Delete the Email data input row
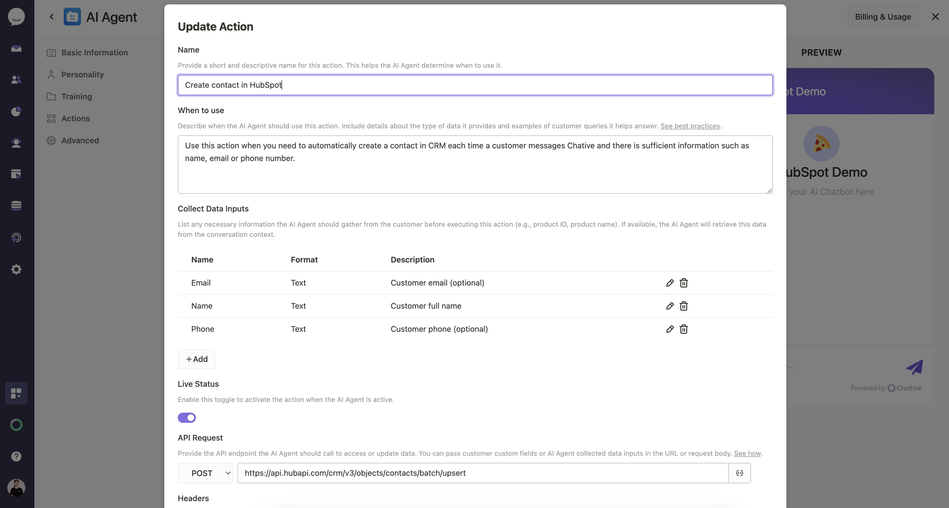949x508 pixels. click(683, 283)
